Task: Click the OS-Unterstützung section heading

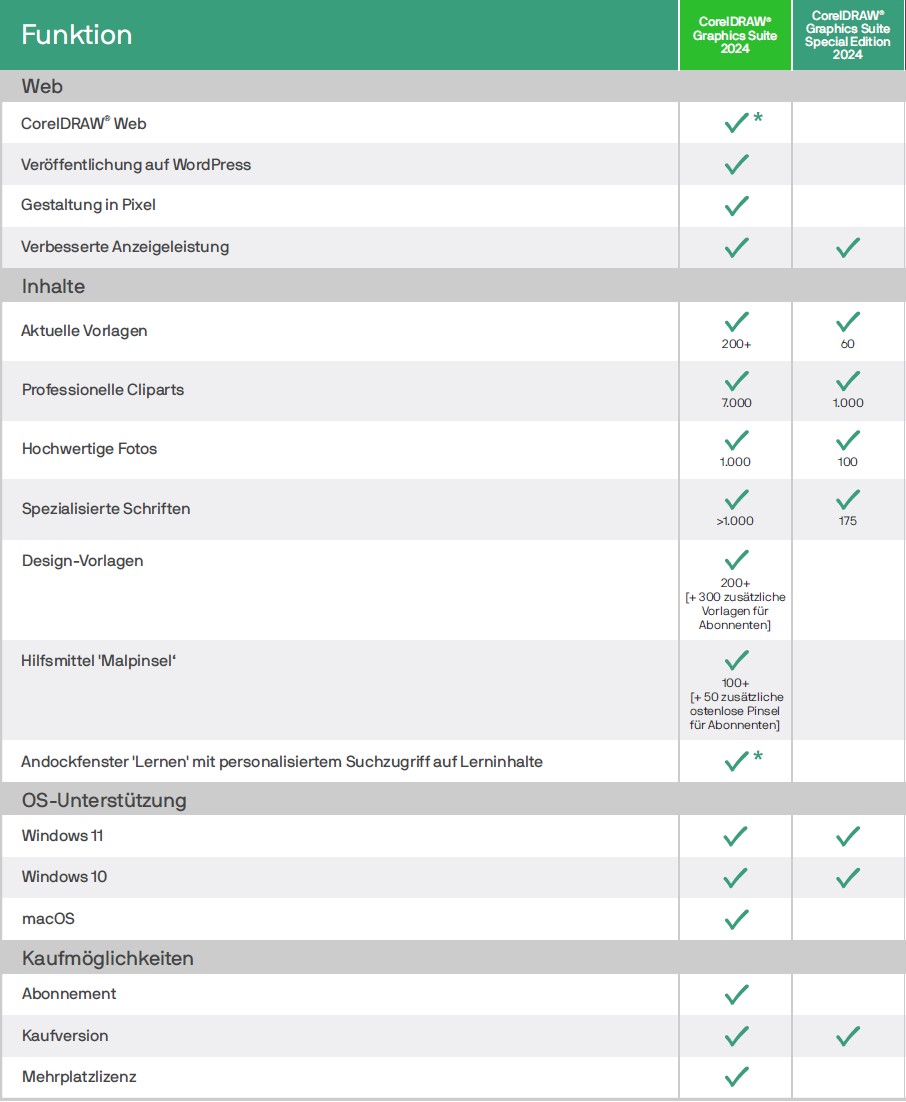Action: 104,800
